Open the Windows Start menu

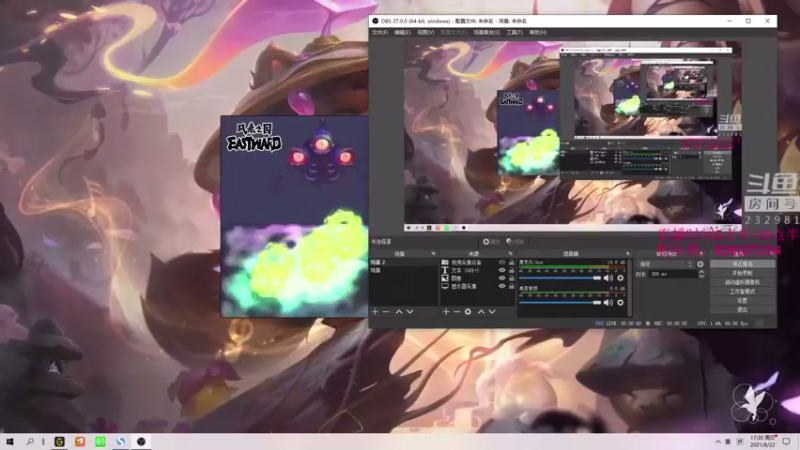[10, 441]
